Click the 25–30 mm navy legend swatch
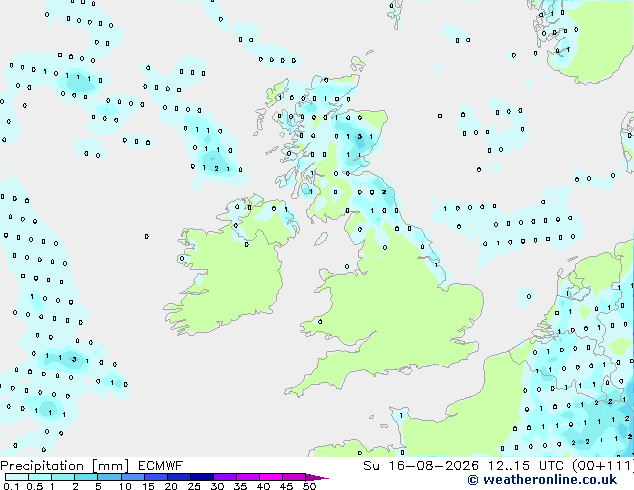 point(201,477)
